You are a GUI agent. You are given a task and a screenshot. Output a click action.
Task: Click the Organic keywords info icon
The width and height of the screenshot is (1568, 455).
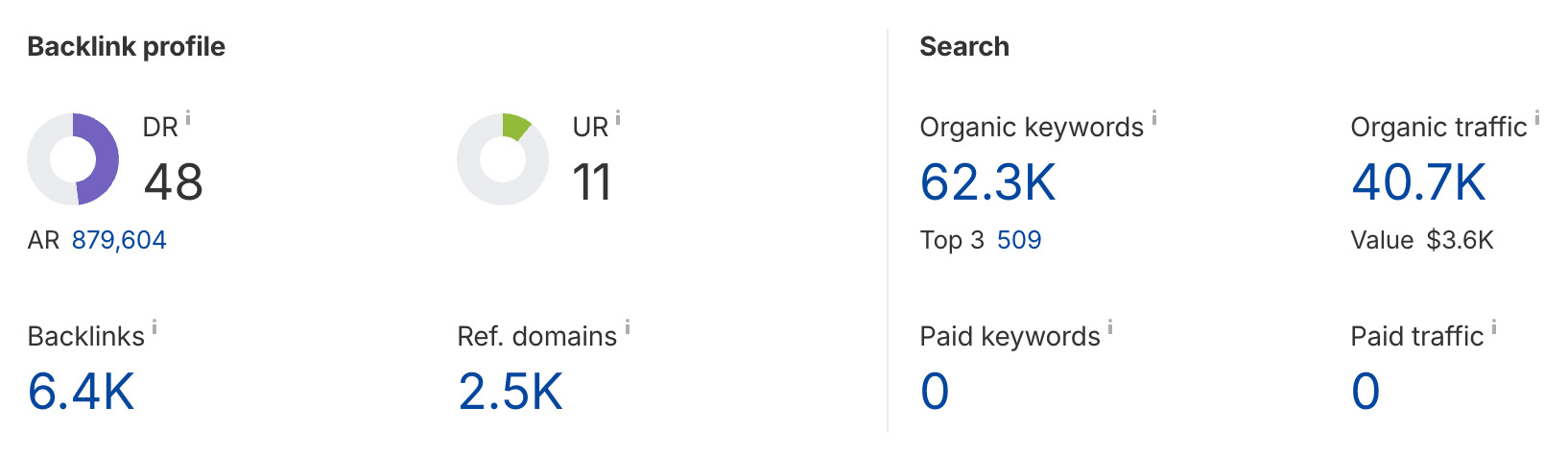(x=1154, y=118)
